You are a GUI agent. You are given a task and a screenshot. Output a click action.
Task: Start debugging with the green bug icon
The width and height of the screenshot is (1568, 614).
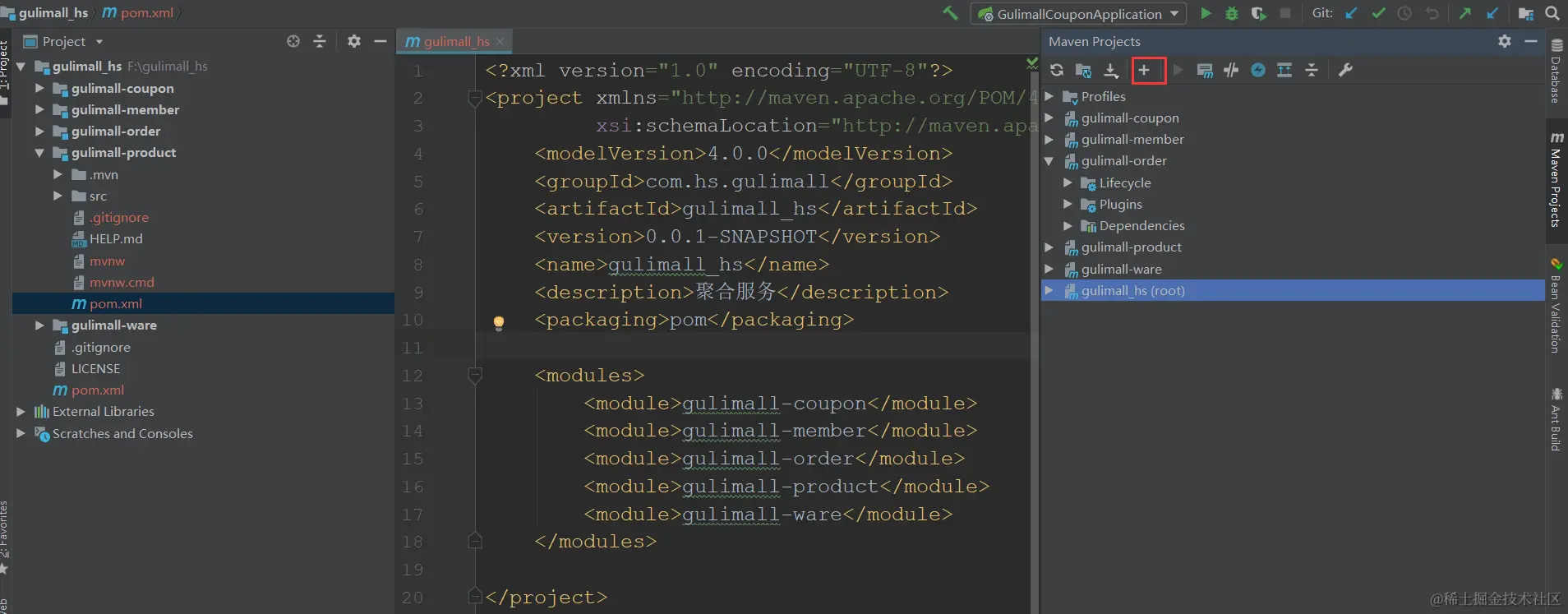pos(1232,13)
